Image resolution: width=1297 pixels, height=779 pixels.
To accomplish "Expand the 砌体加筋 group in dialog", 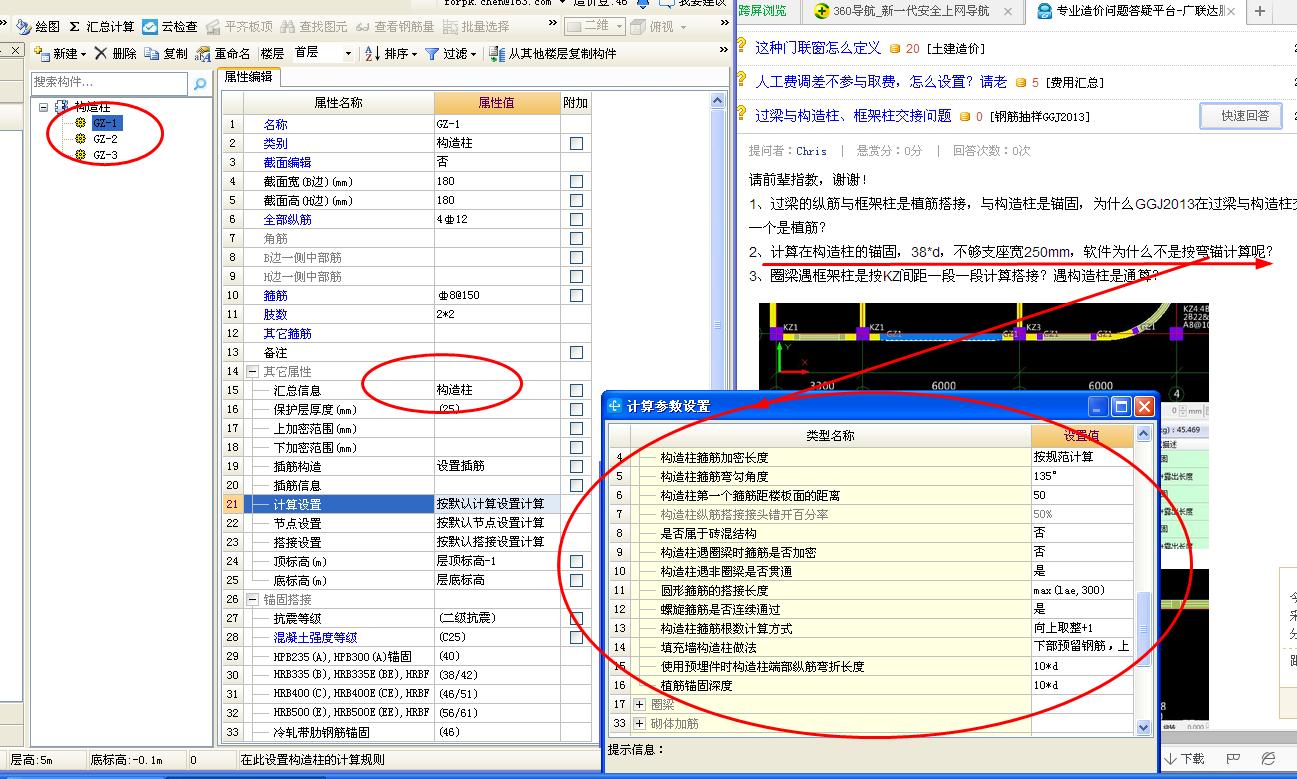I will tap(639, 724).
